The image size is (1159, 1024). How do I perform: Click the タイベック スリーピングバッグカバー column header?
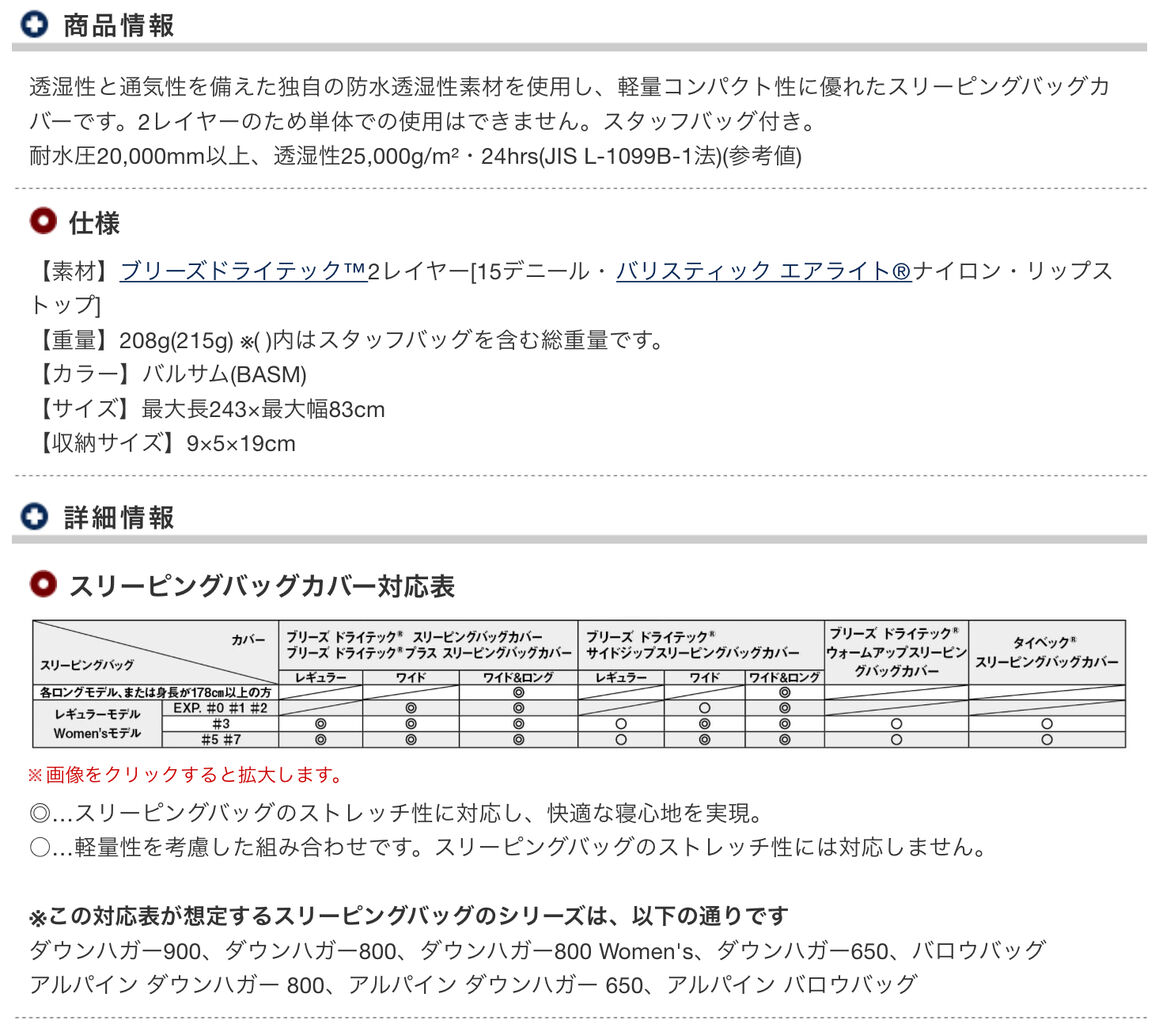tap(1047, 652)
